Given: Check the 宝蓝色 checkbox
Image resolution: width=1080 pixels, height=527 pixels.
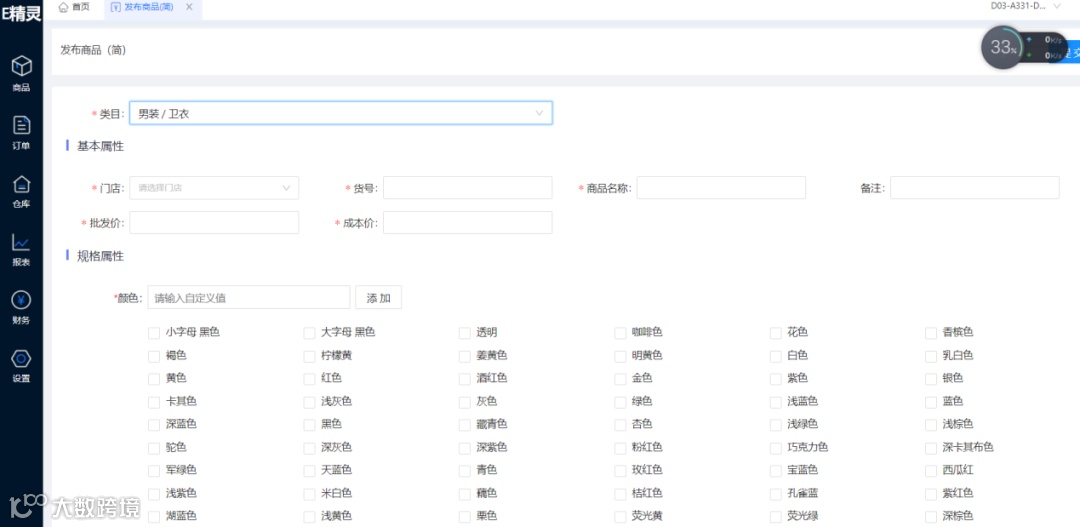Looking at the screenshot, I should pos(776,471).
